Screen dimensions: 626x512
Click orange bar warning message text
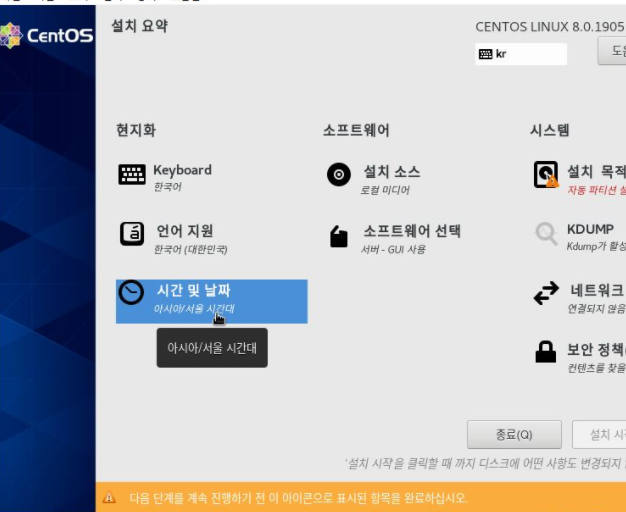pos(298,498)
